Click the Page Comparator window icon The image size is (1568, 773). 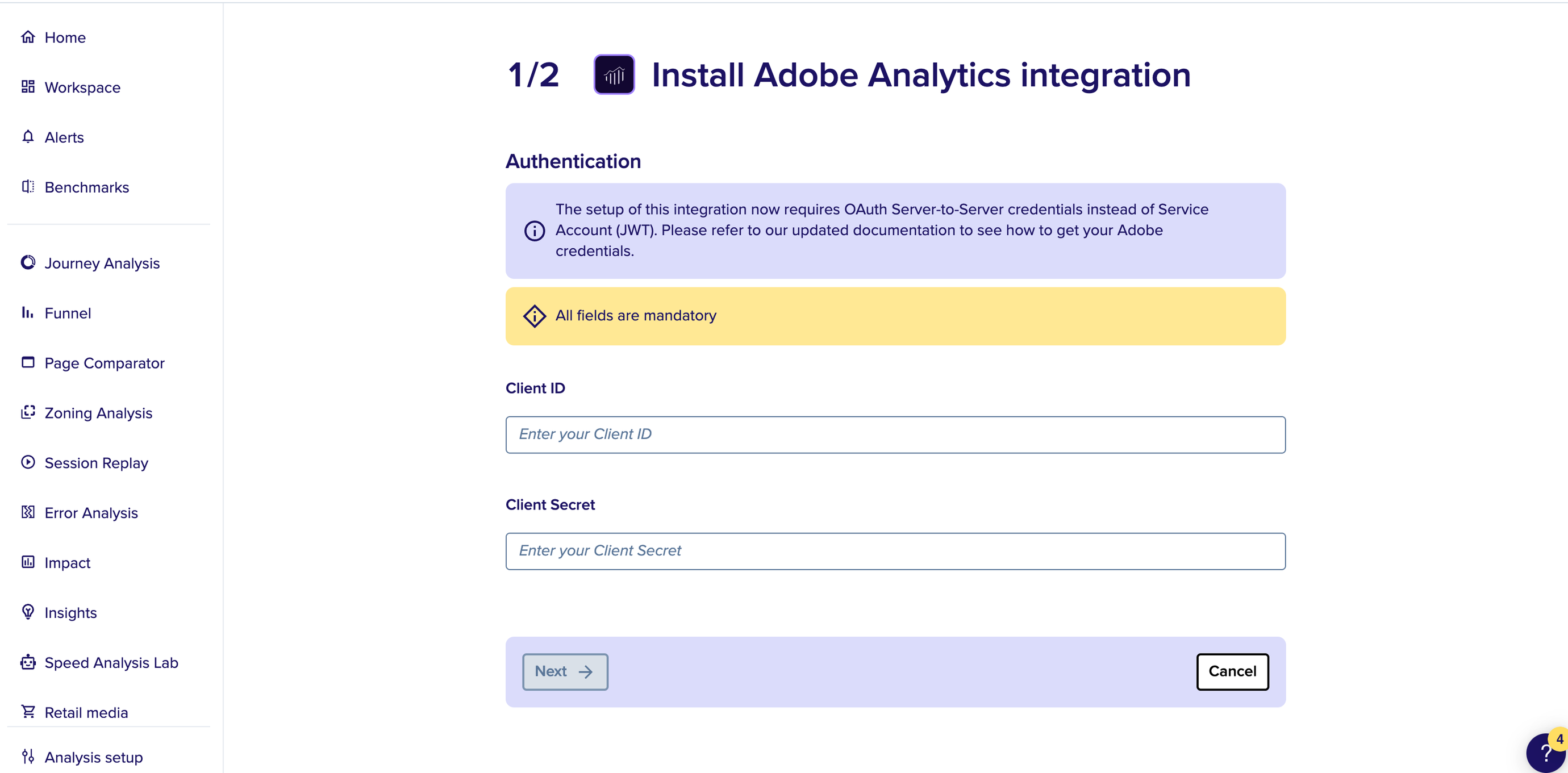tap(28, 362)
